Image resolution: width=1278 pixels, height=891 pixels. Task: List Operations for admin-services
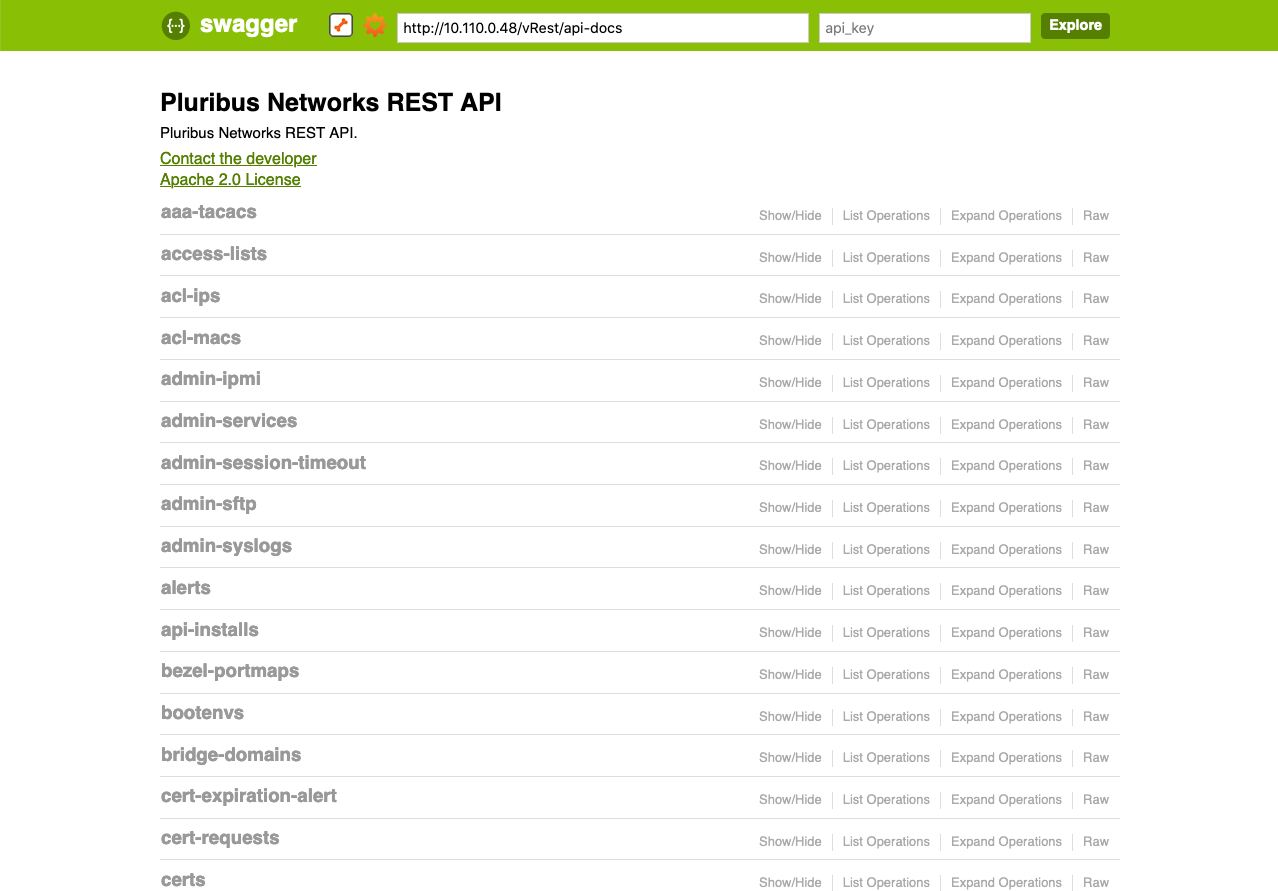(x=886, y=425)
